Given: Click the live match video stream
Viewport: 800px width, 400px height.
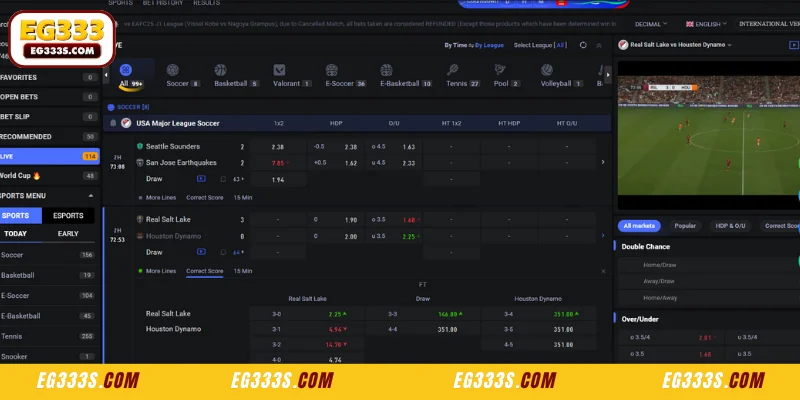Looking at the screenshot, I should 709,135.
